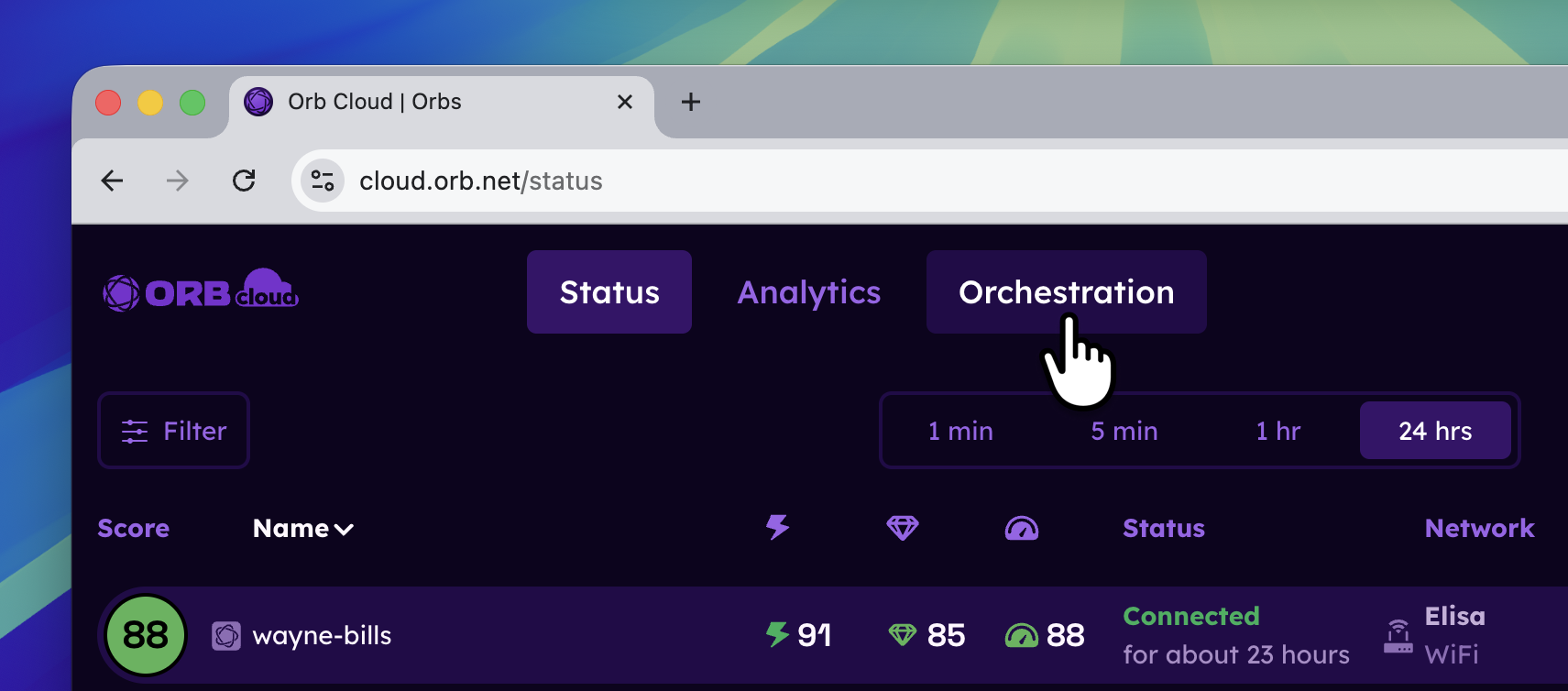This screenshot has height=691, width=1568.
Task: Click the diamond reliability column icon
Action: (x=902, y=527)
